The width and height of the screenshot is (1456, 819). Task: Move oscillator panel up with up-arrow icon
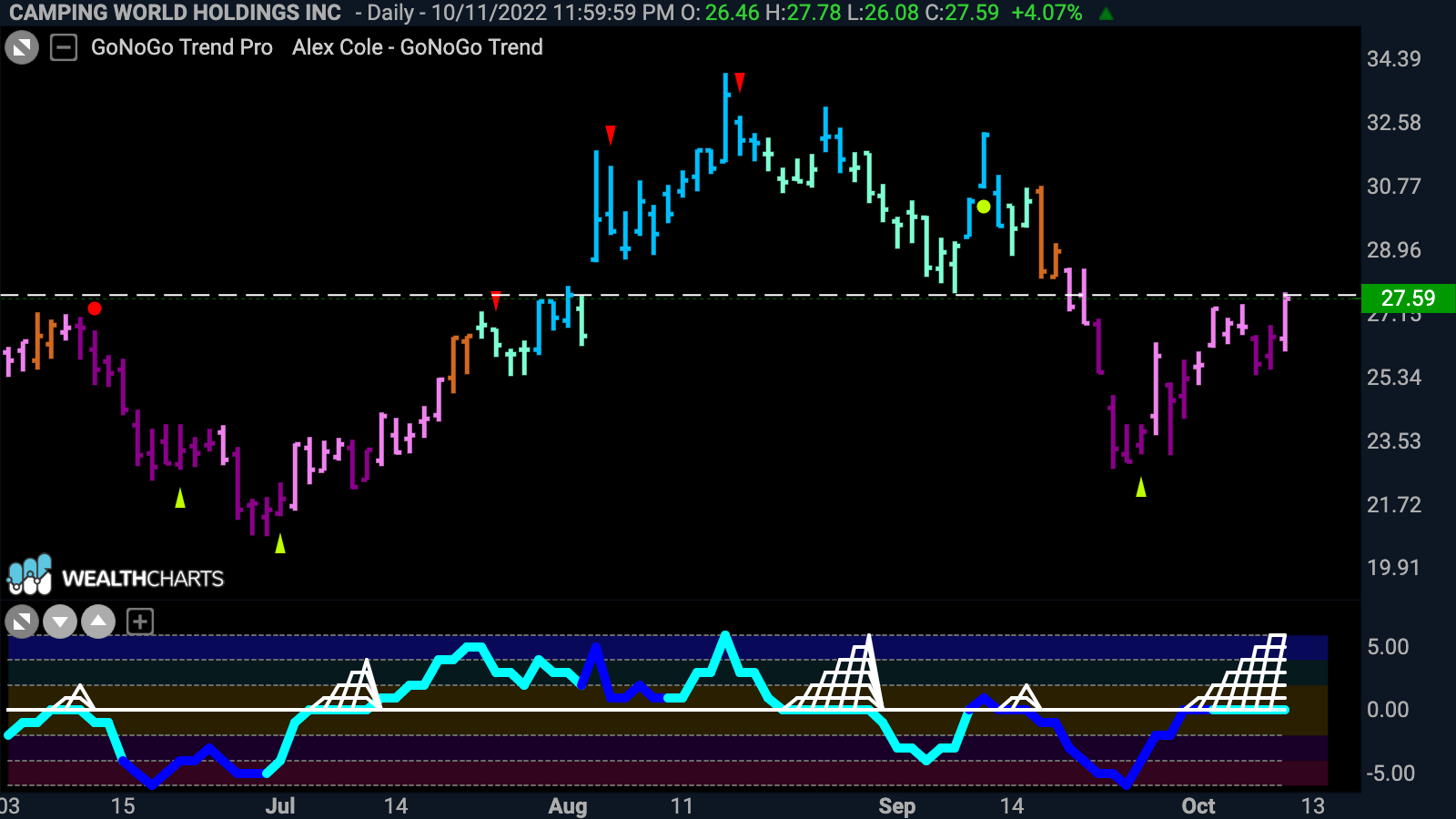click(x=98, y=622)
